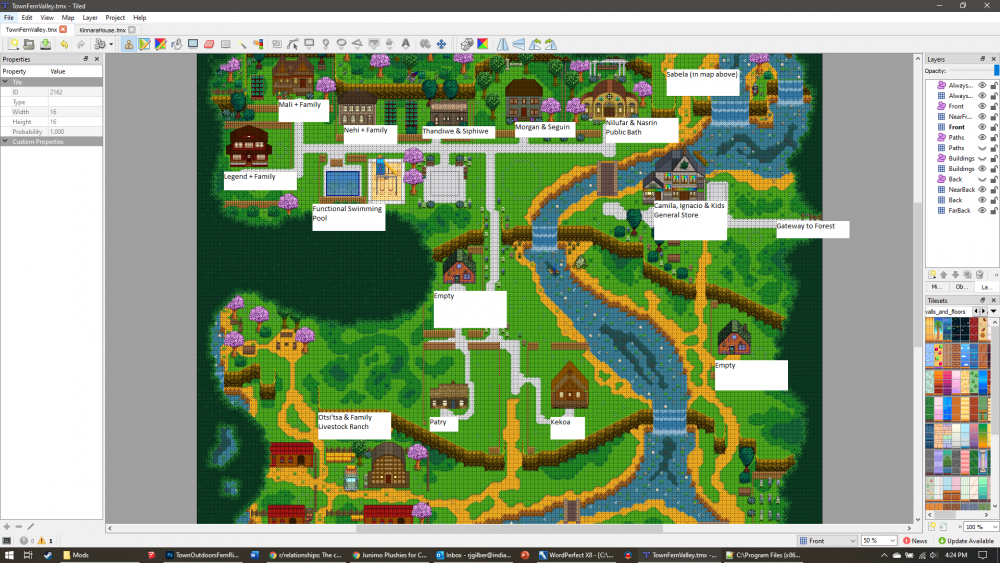This screenshot has height=563, width=1000.
Task: Click Lower Layer down arrow
Action: 955,275
